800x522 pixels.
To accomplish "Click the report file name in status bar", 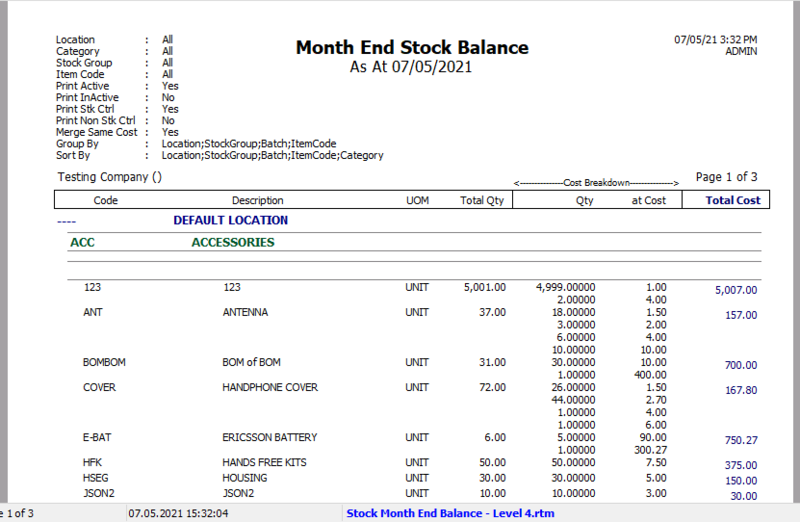I will tap(449, 513).
